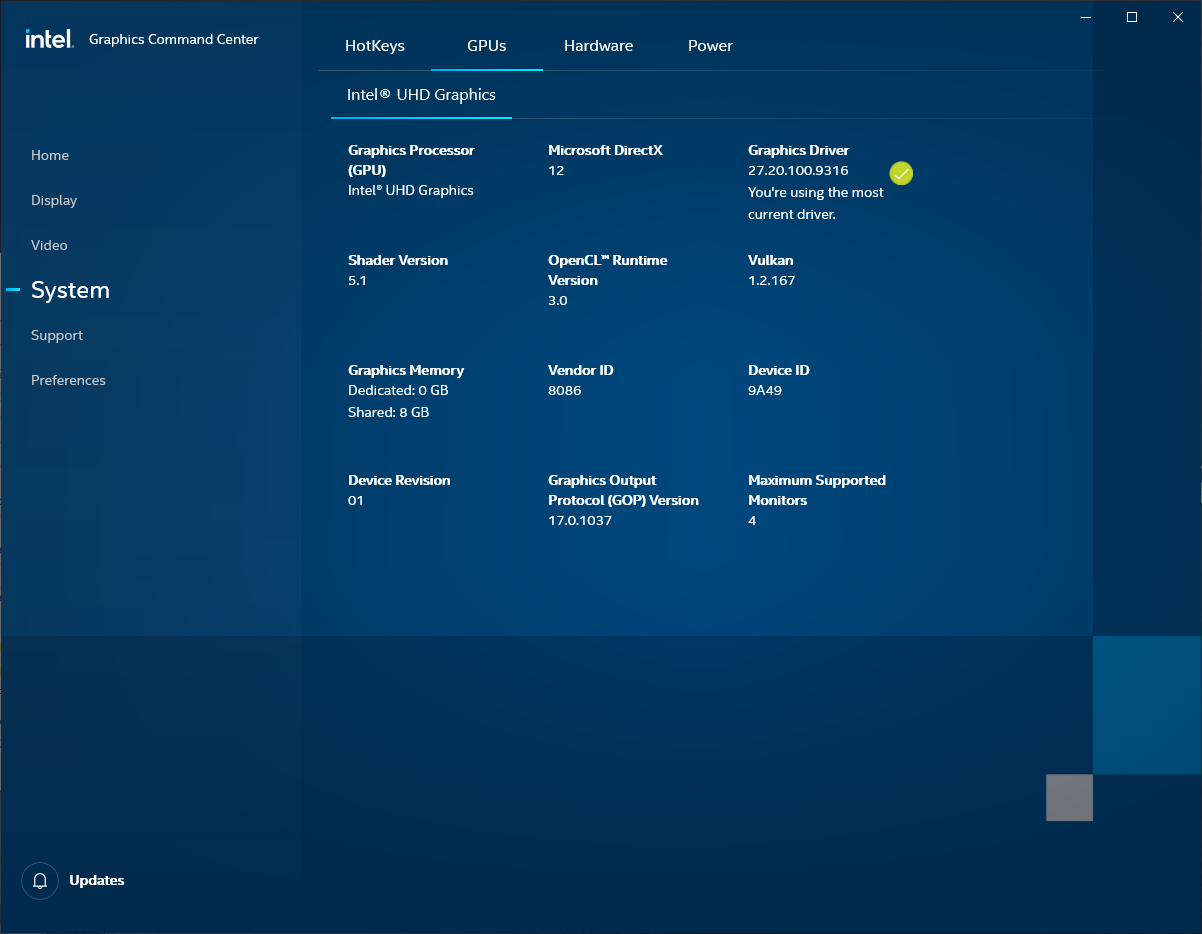Click the OpenCL Runtime Version heading
1202x934 pixels.
(x=607, y=270)
